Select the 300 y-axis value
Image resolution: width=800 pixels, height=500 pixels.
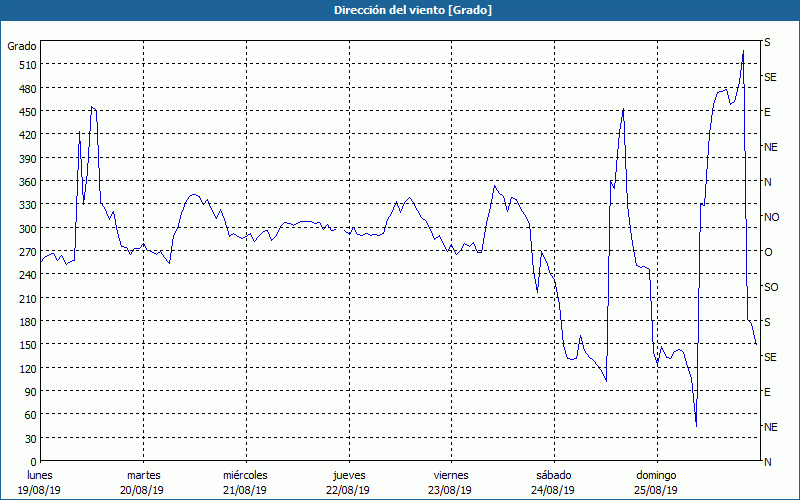pyautogui.click(x=28, y=229)
